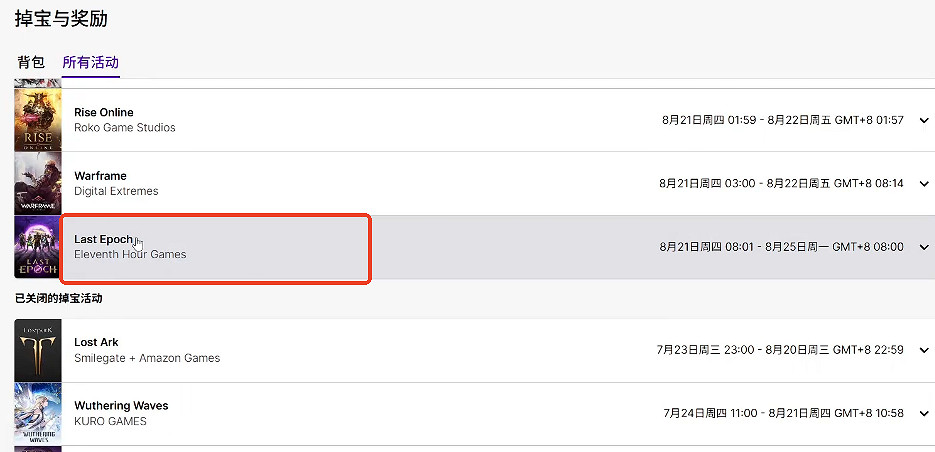Select the Lost Ark campaign title
This screenshot has height=452, width=935.
pos(96,342)
